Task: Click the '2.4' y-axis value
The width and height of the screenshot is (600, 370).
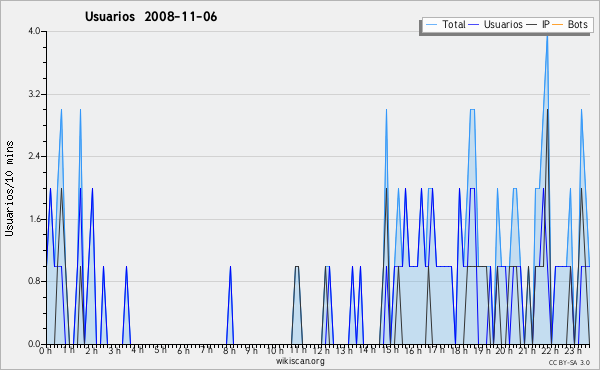Action: click(34, 156)
